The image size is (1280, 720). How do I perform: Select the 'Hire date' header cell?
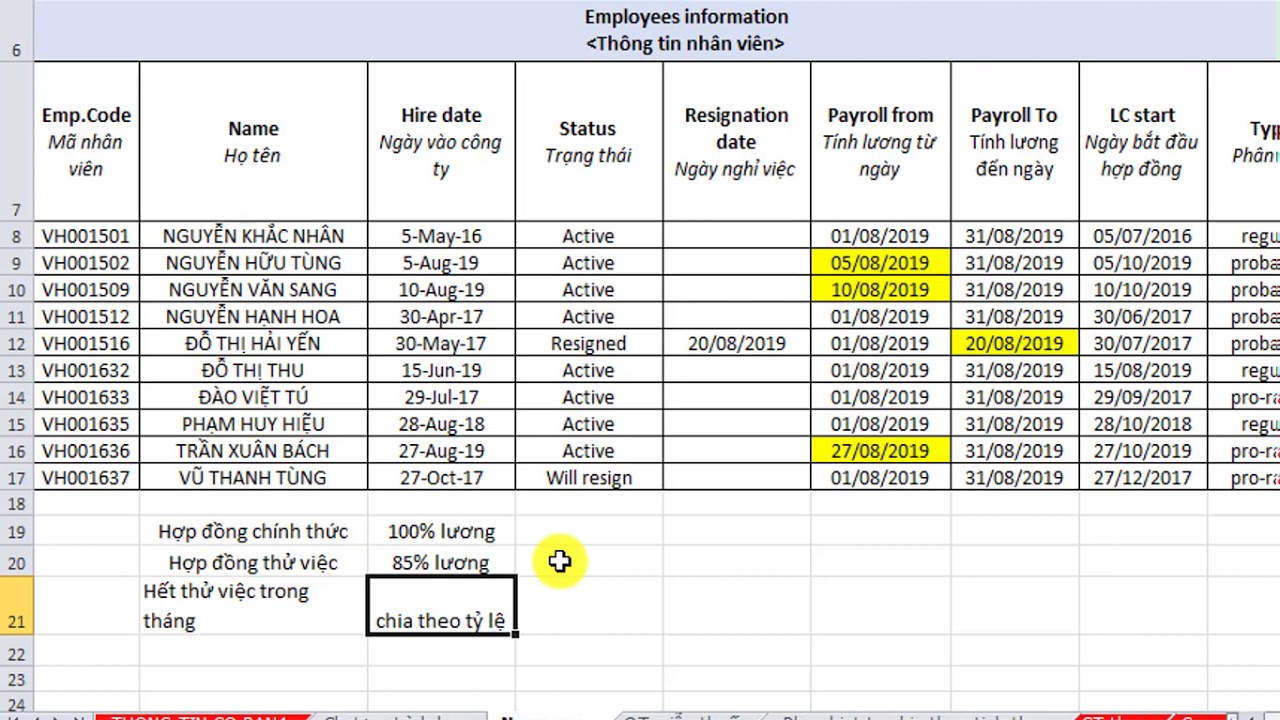pyautogui.click(x=441, y=142)
